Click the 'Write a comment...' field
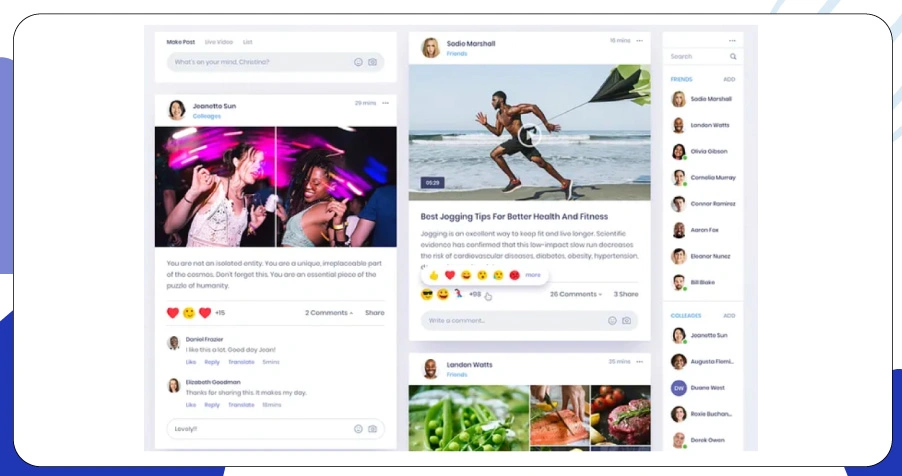Screen dimensions: 902x476 click(529, 321)
